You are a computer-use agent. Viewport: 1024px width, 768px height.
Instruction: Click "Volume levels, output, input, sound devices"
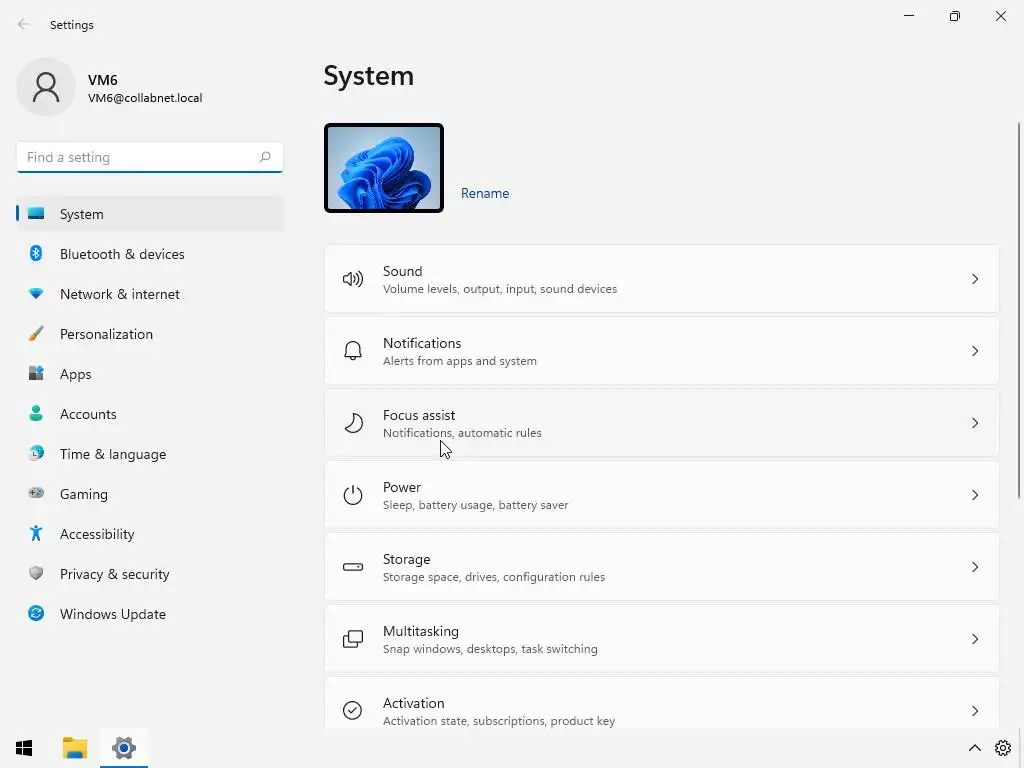pyautogui.click(x=500, y=289)
